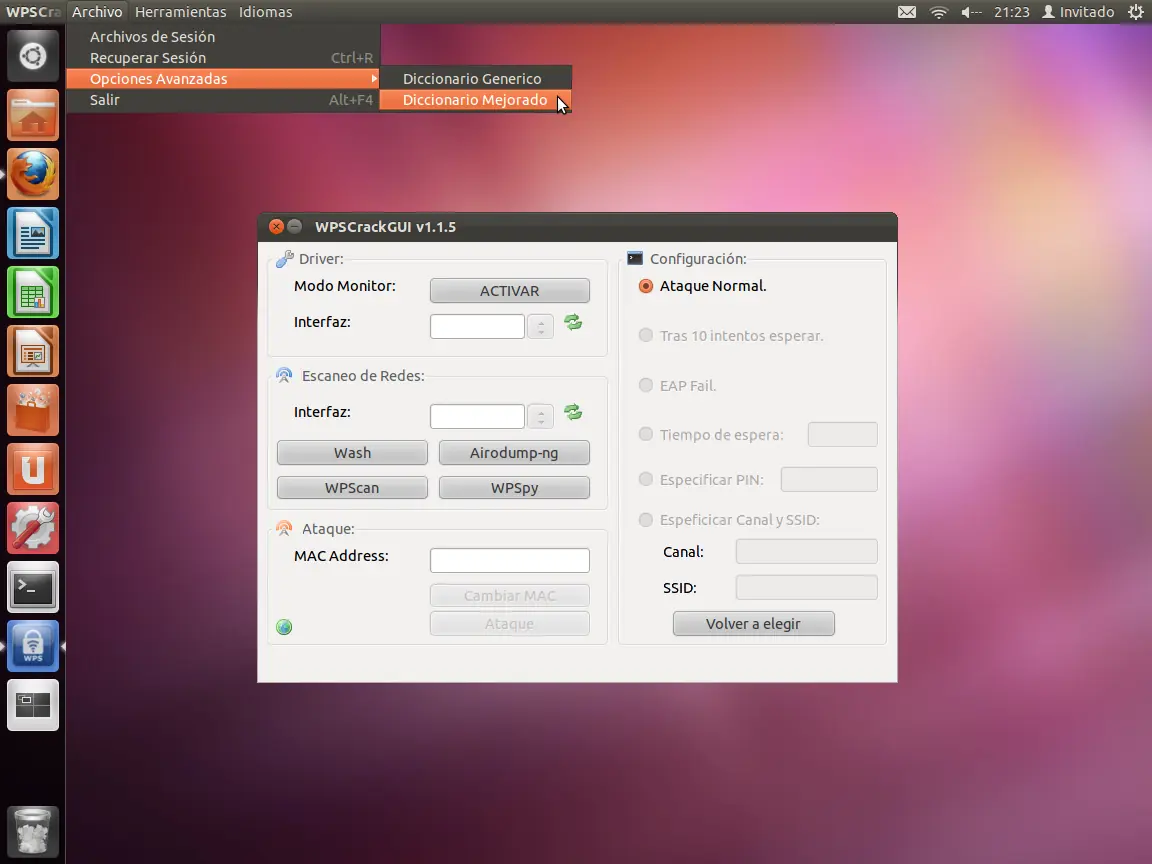Close the WPSCrackGUI window

(276, 226)
